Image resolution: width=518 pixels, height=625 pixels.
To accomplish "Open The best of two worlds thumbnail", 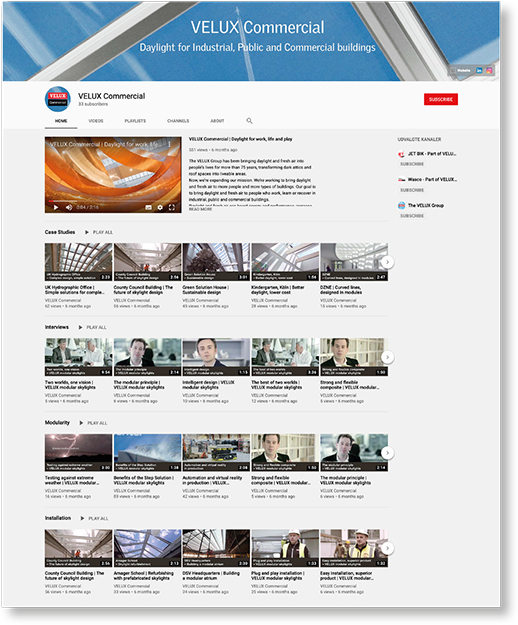I will click(x=285, y=357).
